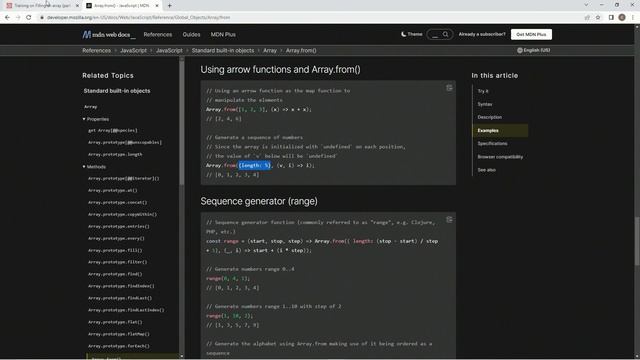Screen dimensions: 640x360
Task: Open Array.prototype.findIndex() in sidebar
Action: (x=121, y=286)
